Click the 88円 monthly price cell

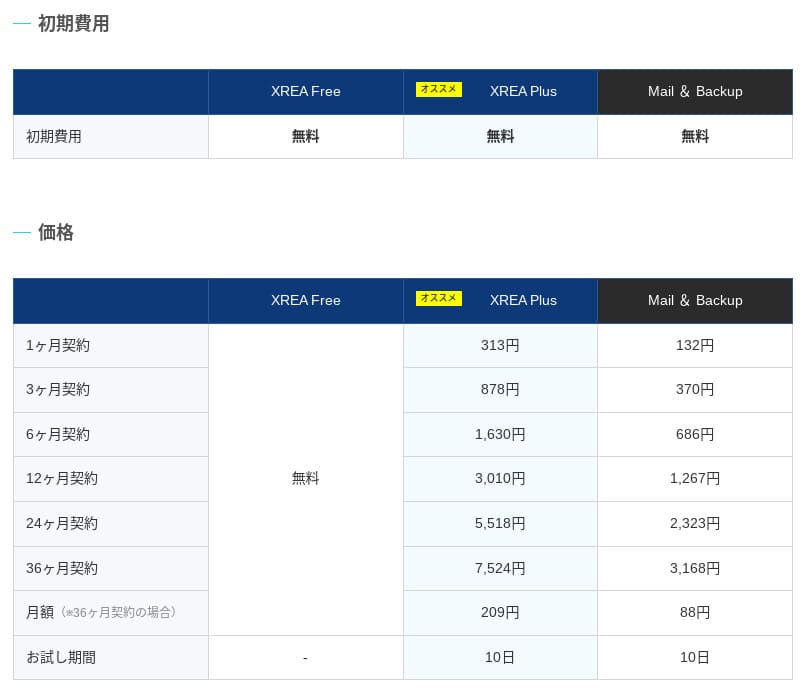pyautogui.click(x=694, y=612)
